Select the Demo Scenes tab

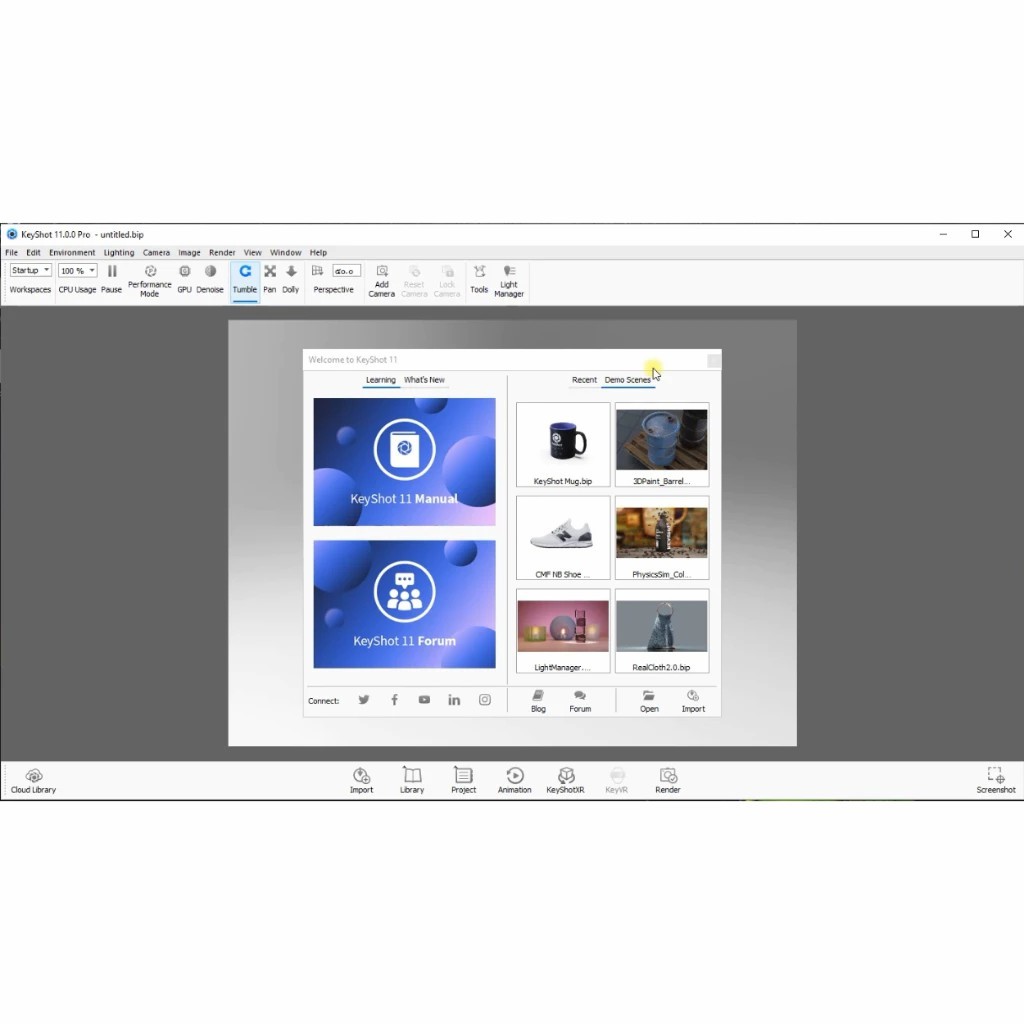tap(628, 380)
